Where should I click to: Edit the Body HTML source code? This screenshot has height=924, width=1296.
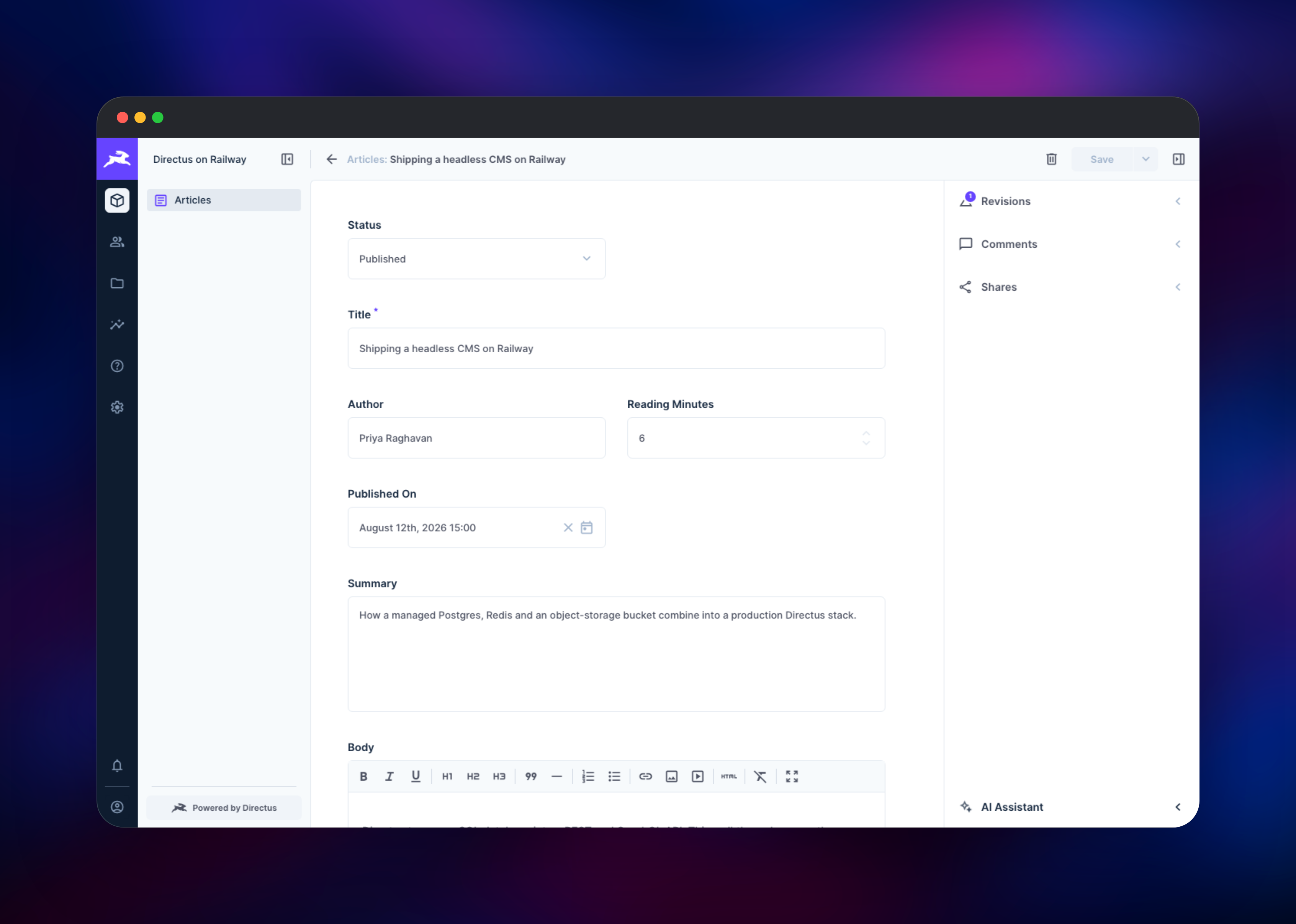(729, 777)
